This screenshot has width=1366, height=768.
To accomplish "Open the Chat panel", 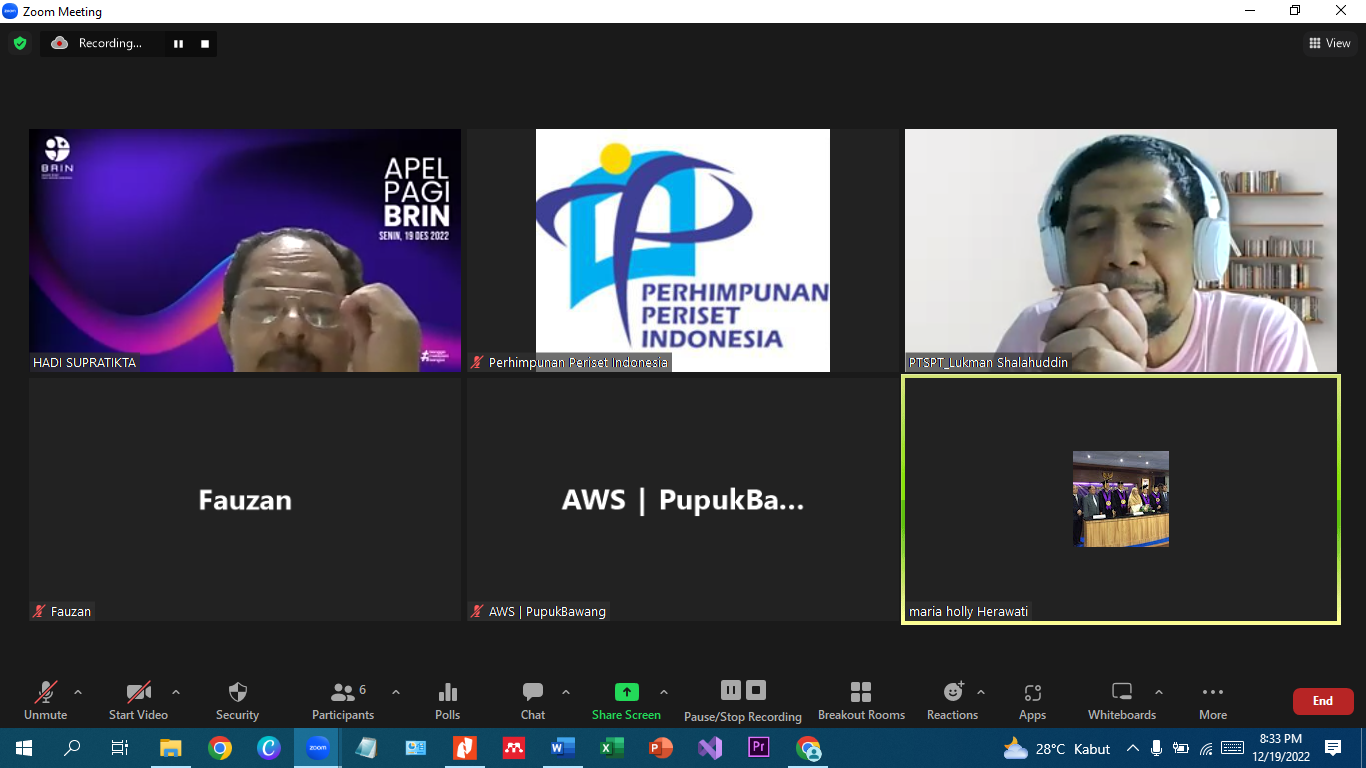I will [533, 700].
